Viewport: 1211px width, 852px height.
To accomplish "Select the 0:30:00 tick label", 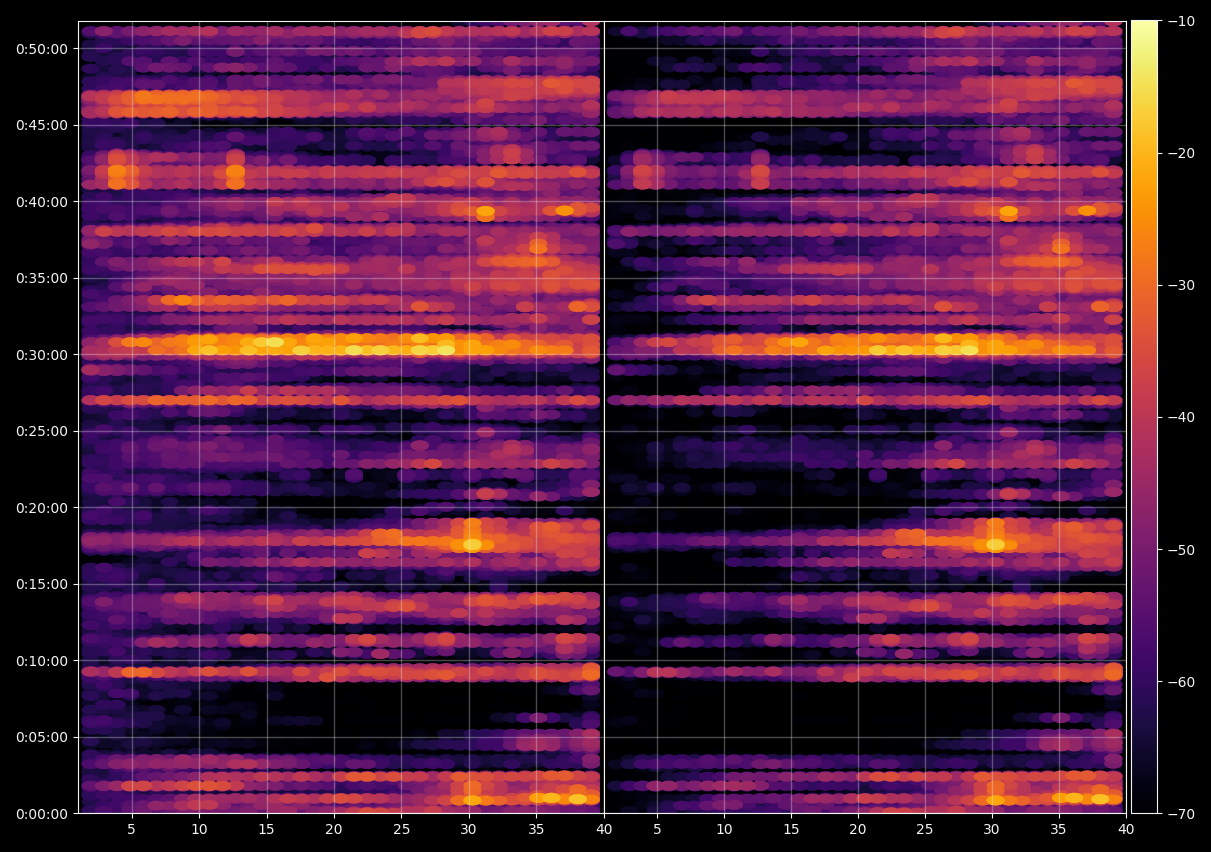I will point(42,355).
